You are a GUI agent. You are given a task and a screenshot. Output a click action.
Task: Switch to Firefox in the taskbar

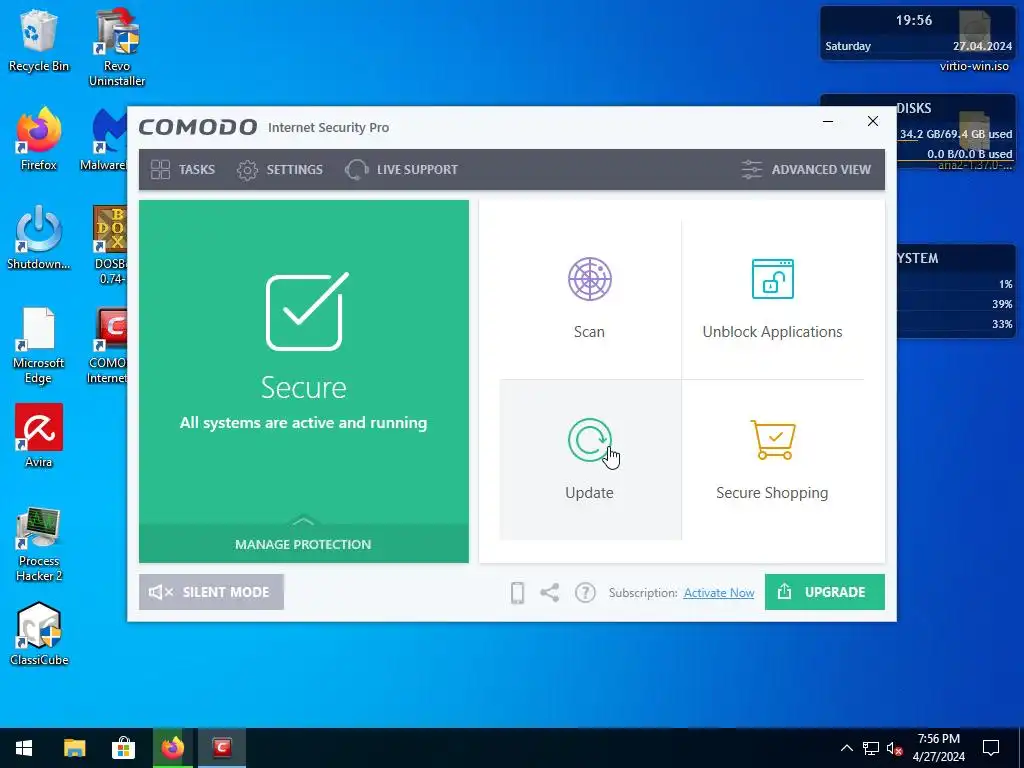click(x=172, y=748)
